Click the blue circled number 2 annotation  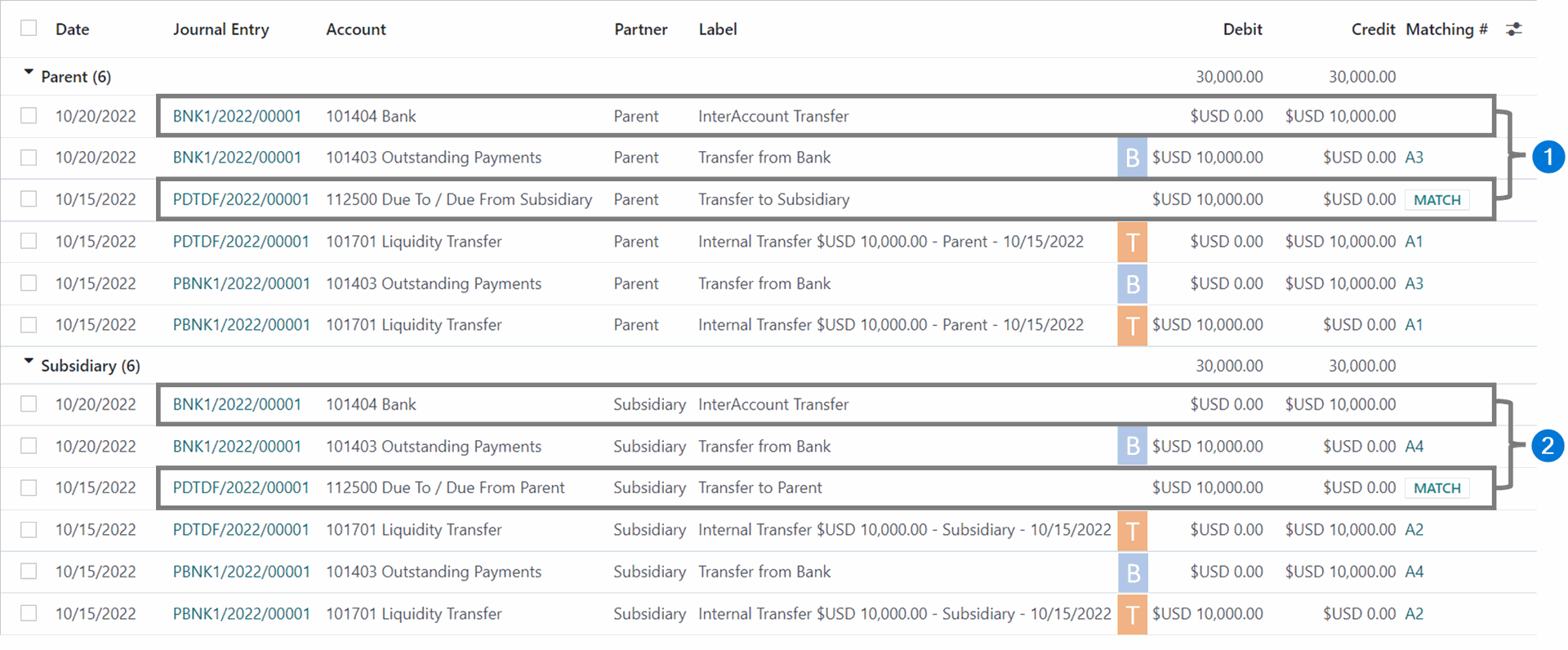(x=1548, y=446)
